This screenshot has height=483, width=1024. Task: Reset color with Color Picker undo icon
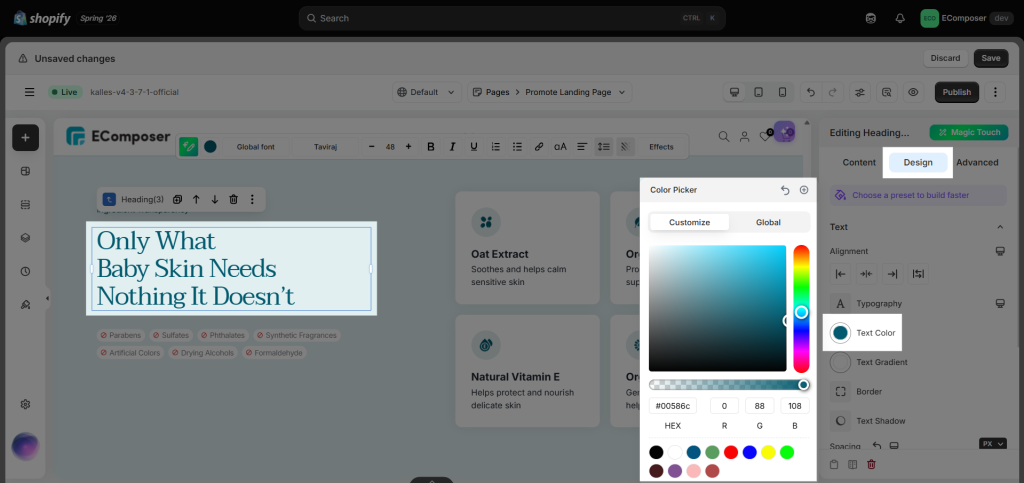[x=785, y=190]
